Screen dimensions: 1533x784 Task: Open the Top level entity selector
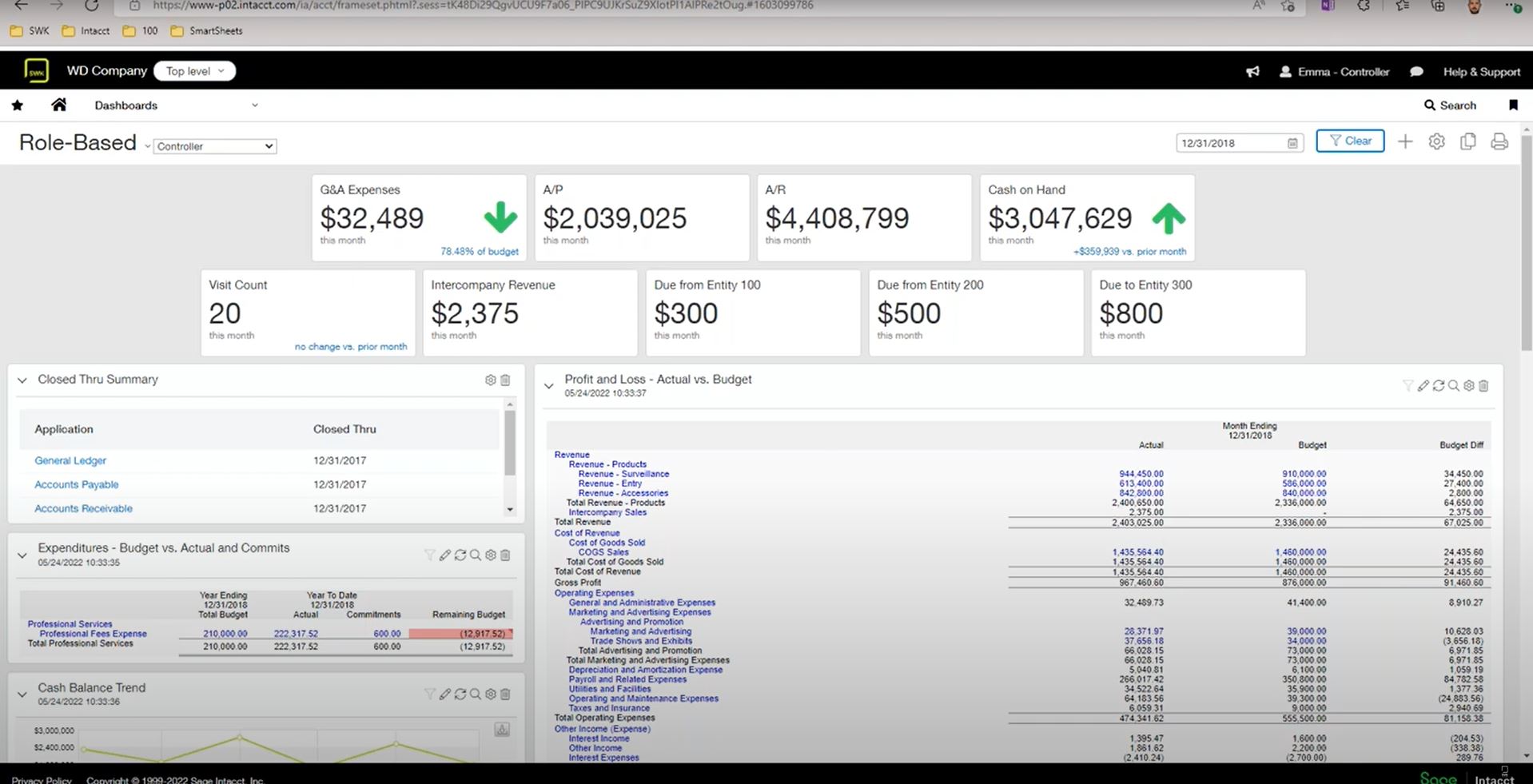coord(194,70)
